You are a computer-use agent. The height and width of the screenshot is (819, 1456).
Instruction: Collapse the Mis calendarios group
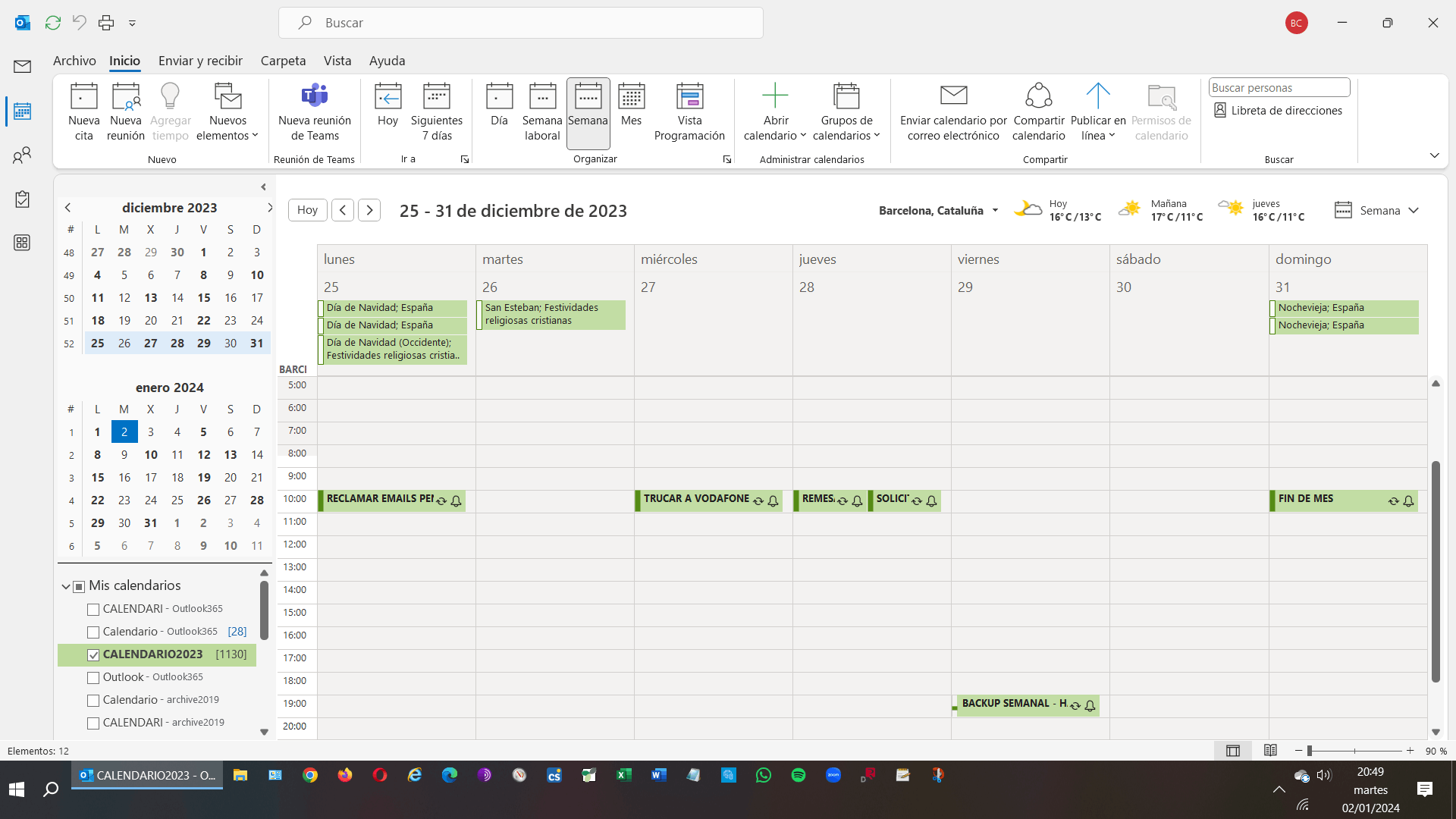[66, 586]
